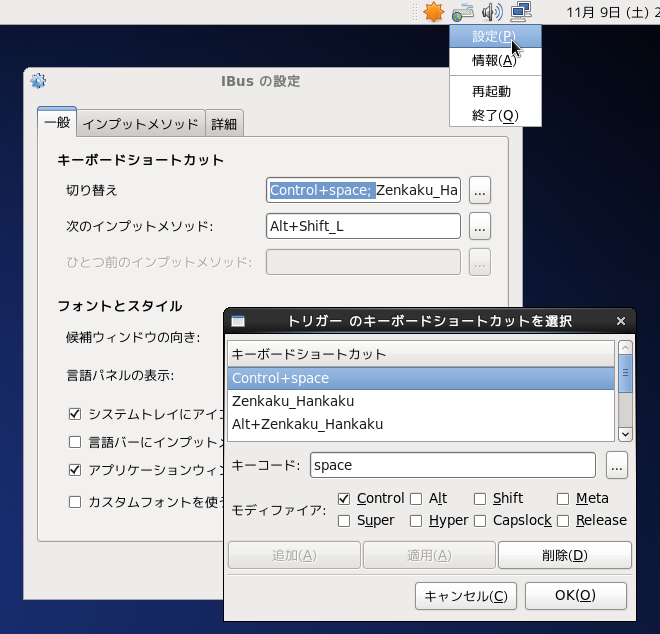
Task: Switch to the インプットメソッド tab
Action: 141,124
